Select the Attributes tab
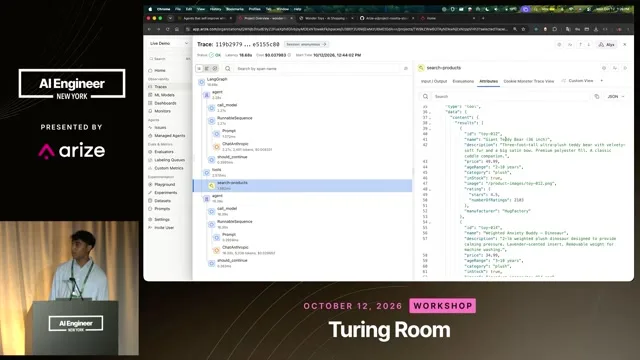Image resolution: width=640 pixels, height=360 pixels. 488,81
